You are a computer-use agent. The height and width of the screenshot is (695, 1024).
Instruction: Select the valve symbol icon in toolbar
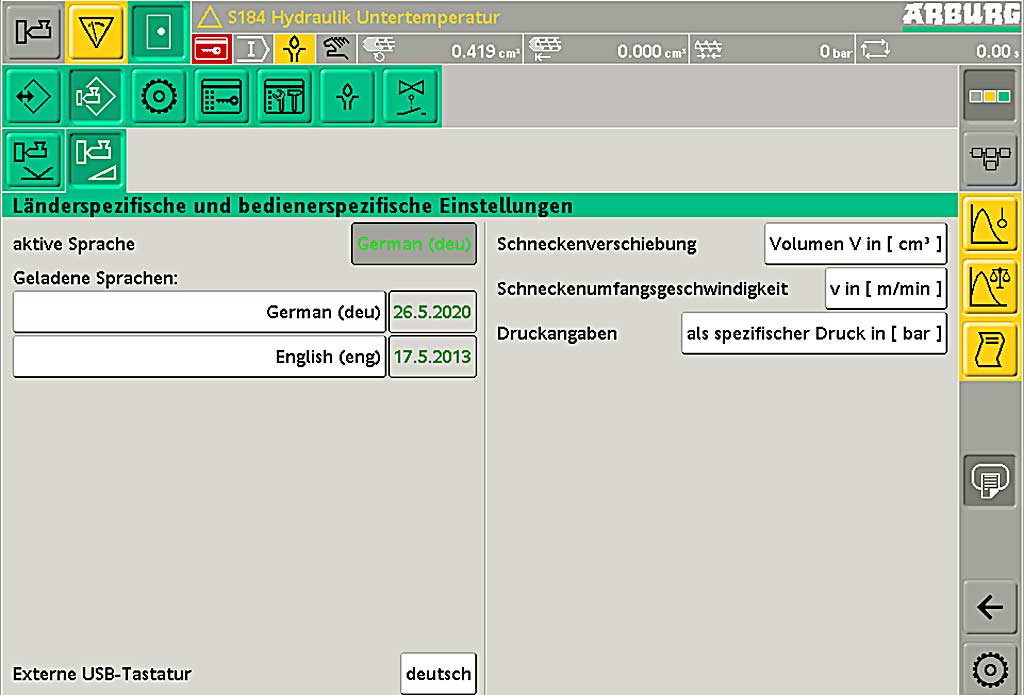pyautogui.click(x=410, y=97)
